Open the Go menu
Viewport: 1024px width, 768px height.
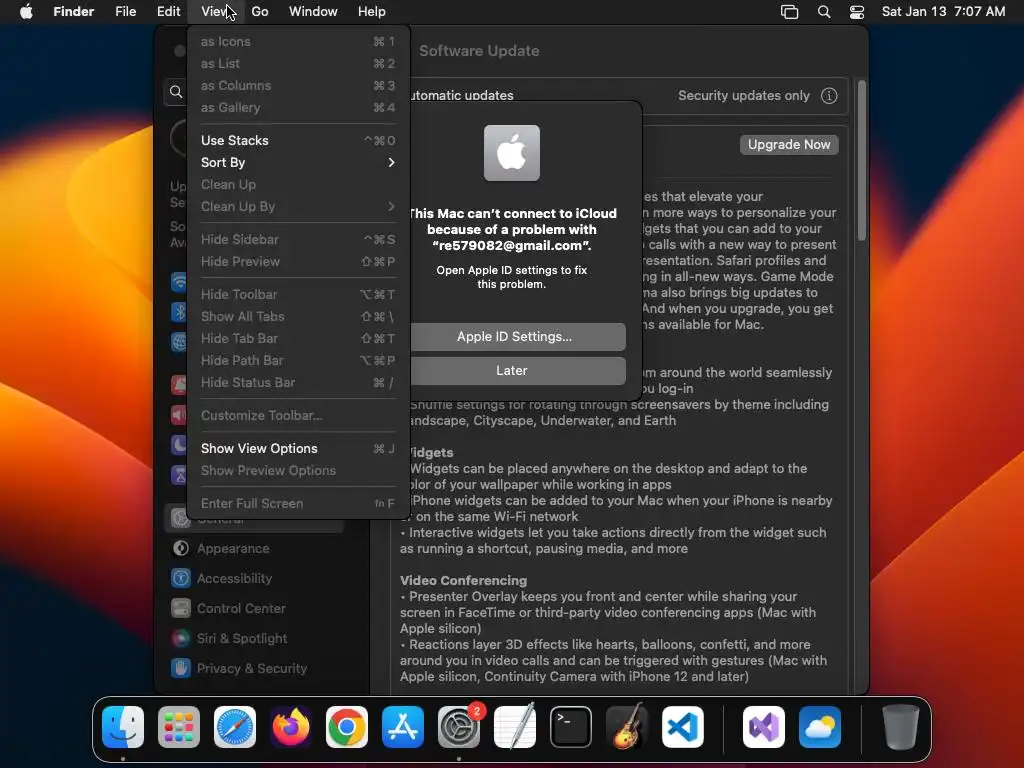coord(260,12)
